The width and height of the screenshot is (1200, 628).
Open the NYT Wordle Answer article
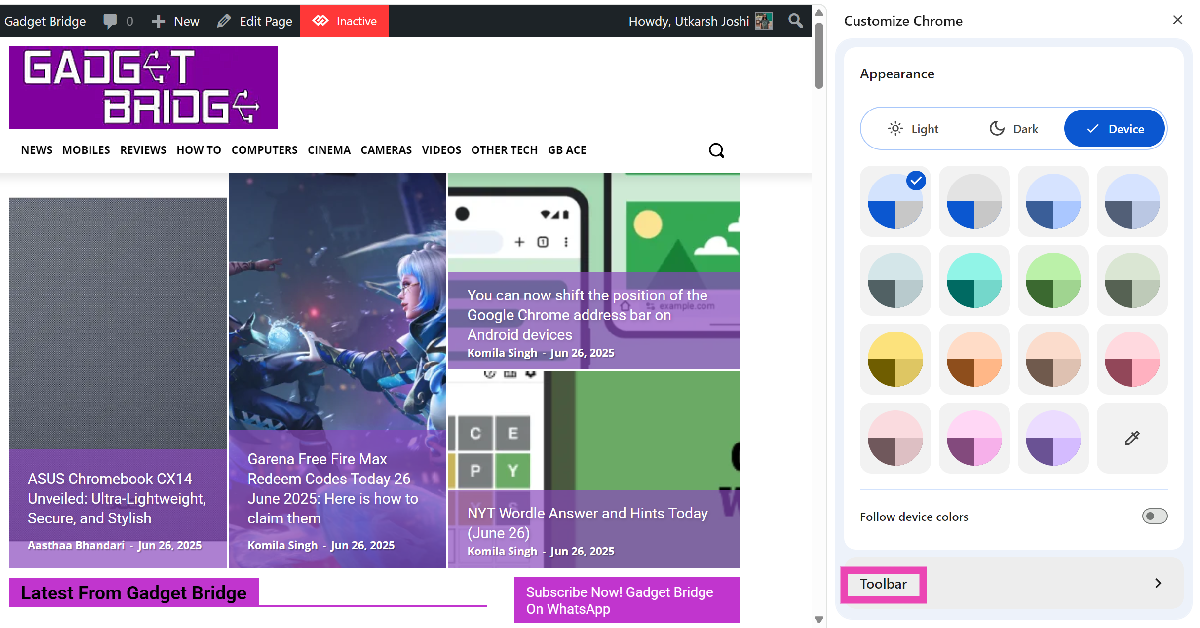[x=587, y=523]
